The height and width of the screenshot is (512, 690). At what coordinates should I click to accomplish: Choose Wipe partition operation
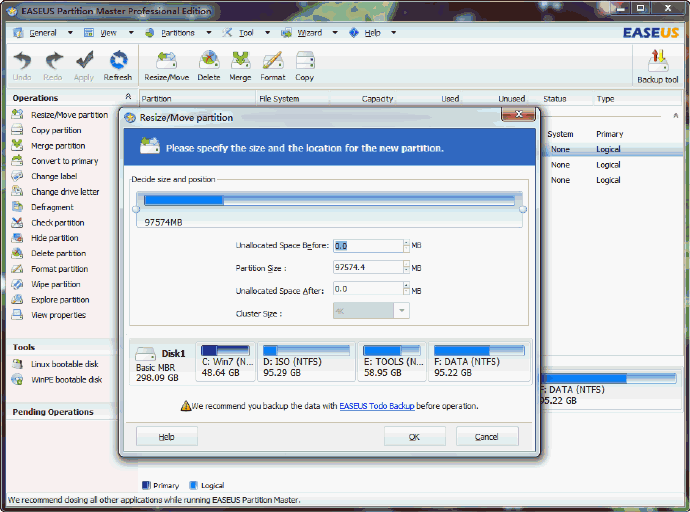point(55,284)
